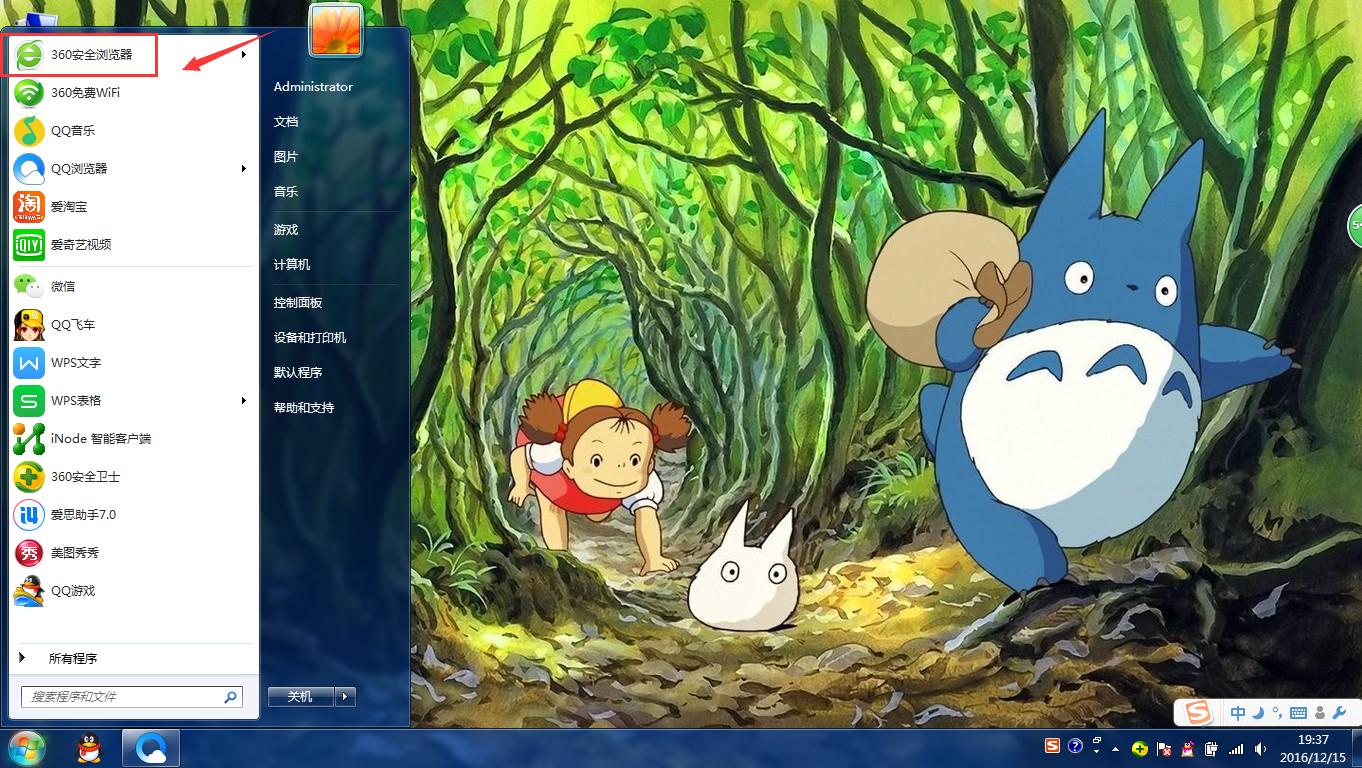Expand WPS表格 jump list arrow
1362x768 pixels.
click(x=244, y=401)
